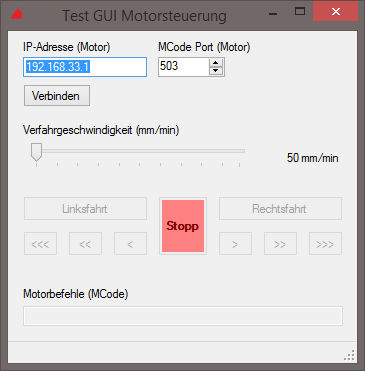This screenshot has width=365, height=371.
Task: Click the single left arrow < button
Action: [x=130, y=244]
